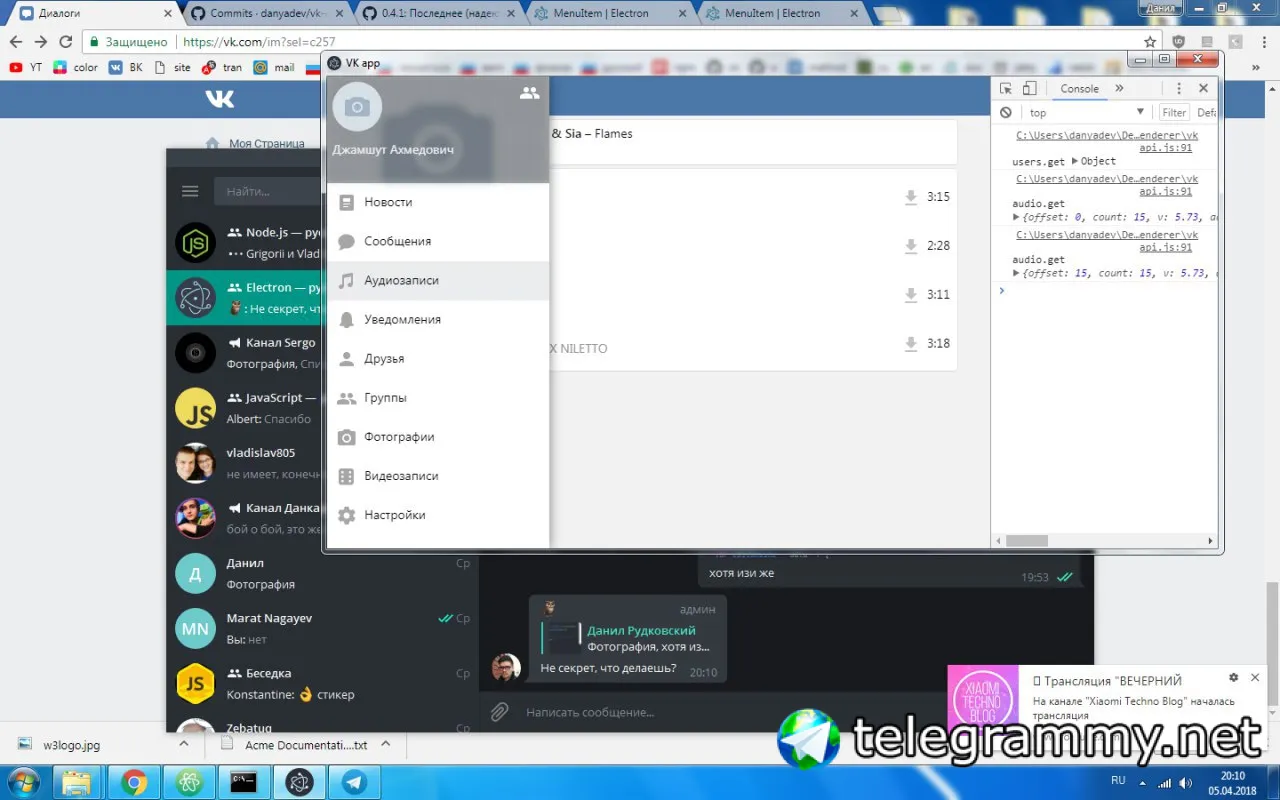This screenshot has width=1280, height=800.
Task: Show more DevTools tabs with the chevron
Action: [1119, 89]
